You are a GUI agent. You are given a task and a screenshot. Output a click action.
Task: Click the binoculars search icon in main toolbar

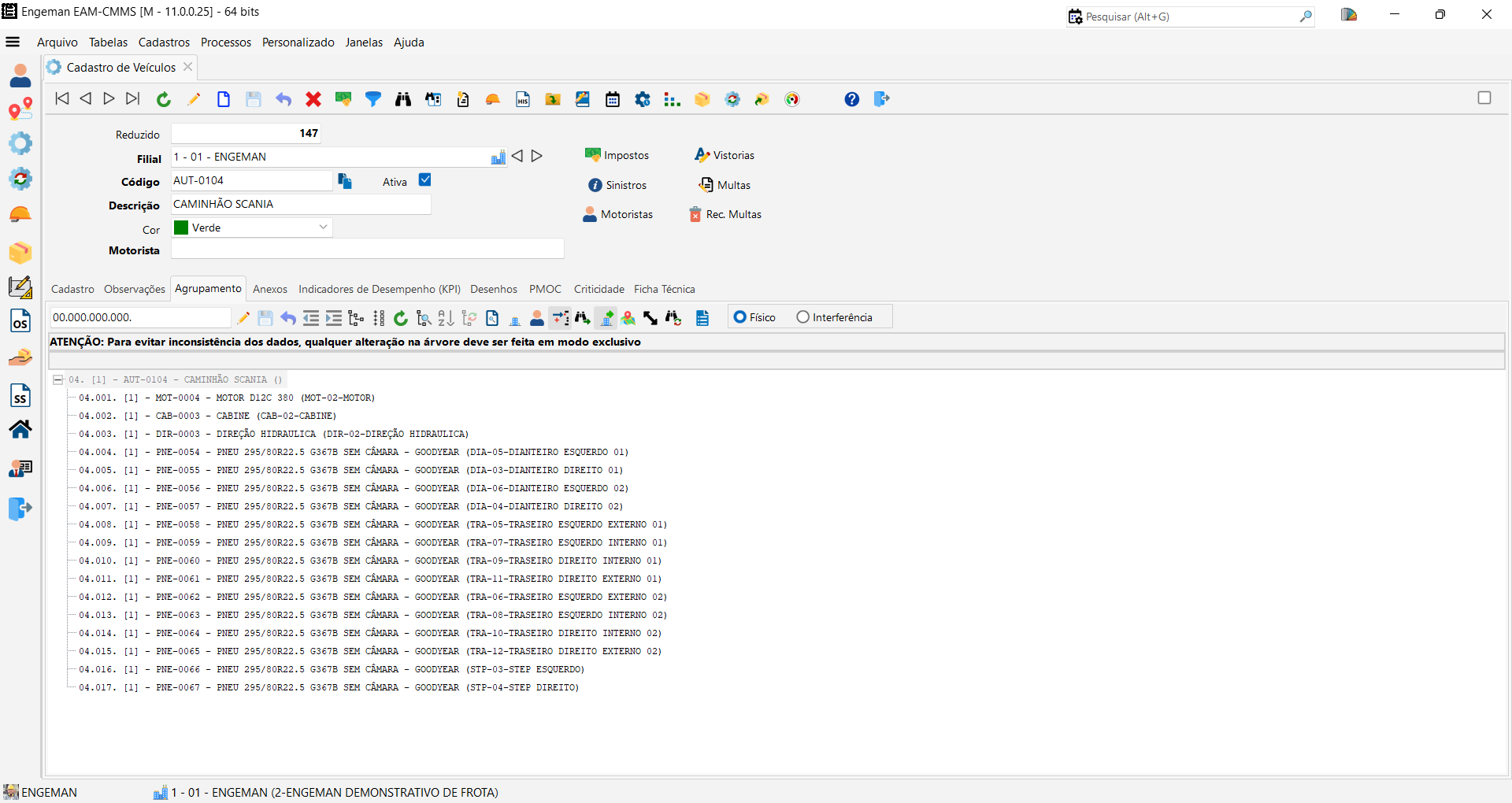pyautogui.click(x=403, y=99)
